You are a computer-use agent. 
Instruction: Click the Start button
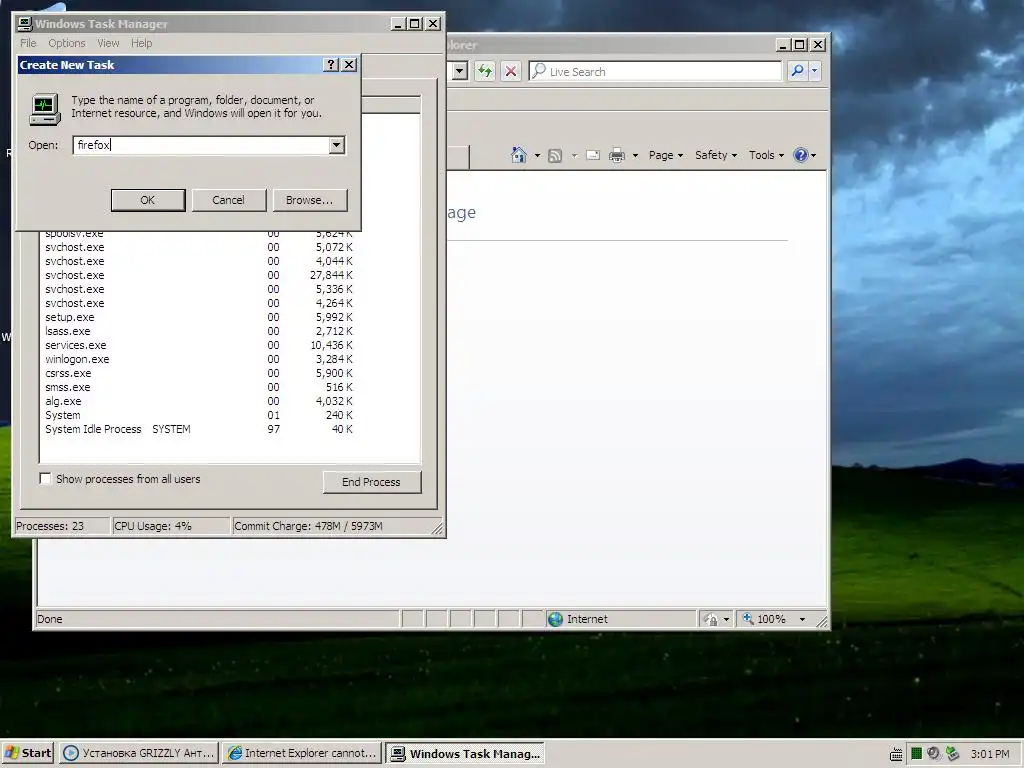[x=27, y=753]
